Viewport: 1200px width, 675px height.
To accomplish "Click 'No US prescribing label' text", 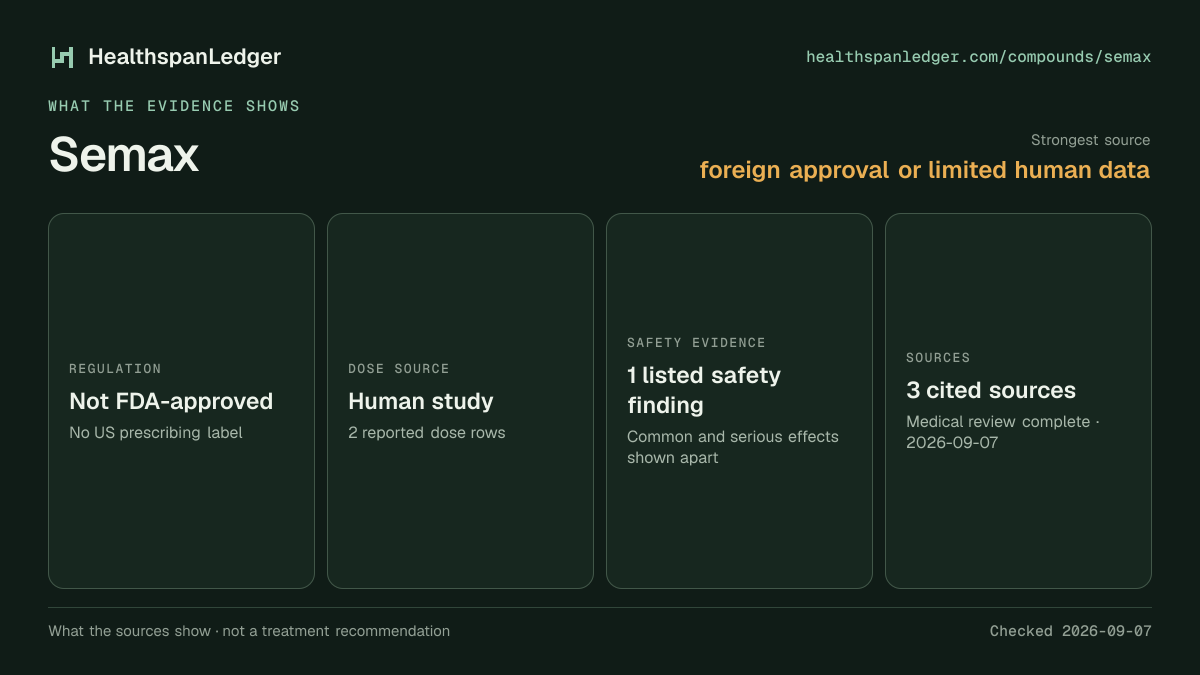I will click(156, 433).
